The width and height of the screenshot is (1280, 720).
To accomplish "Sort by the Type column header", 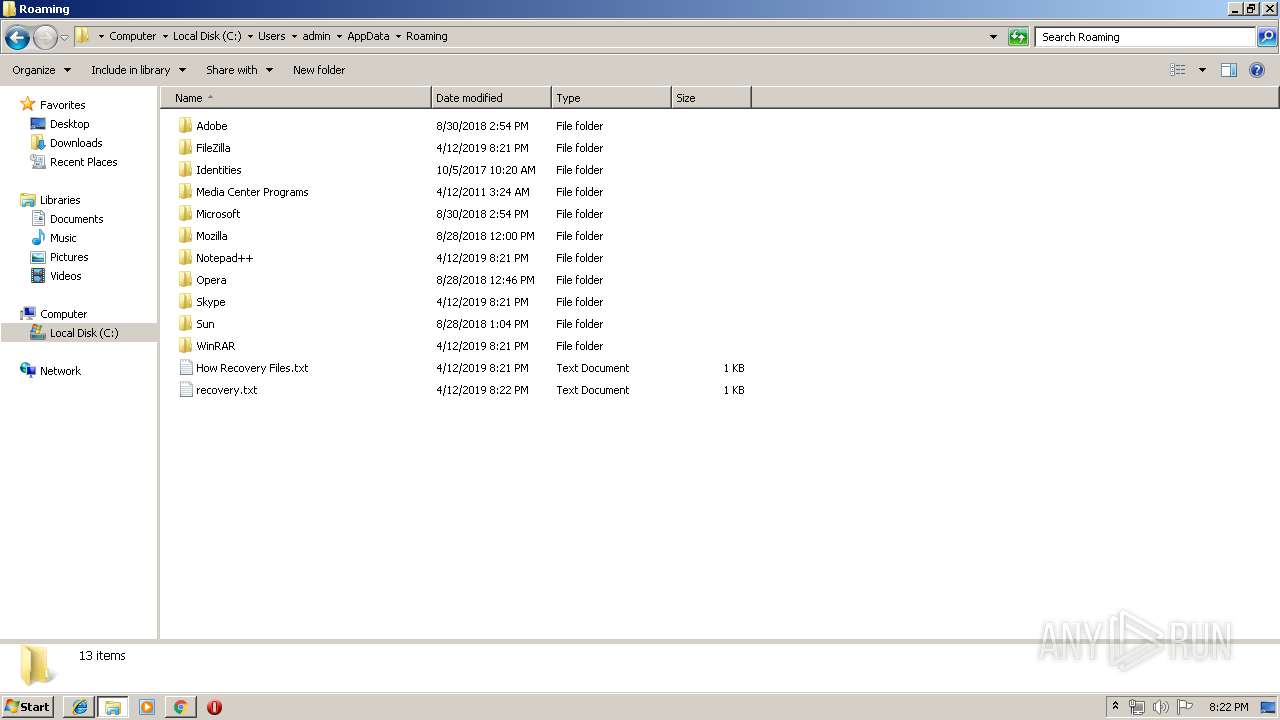I will tap(611, 98).
